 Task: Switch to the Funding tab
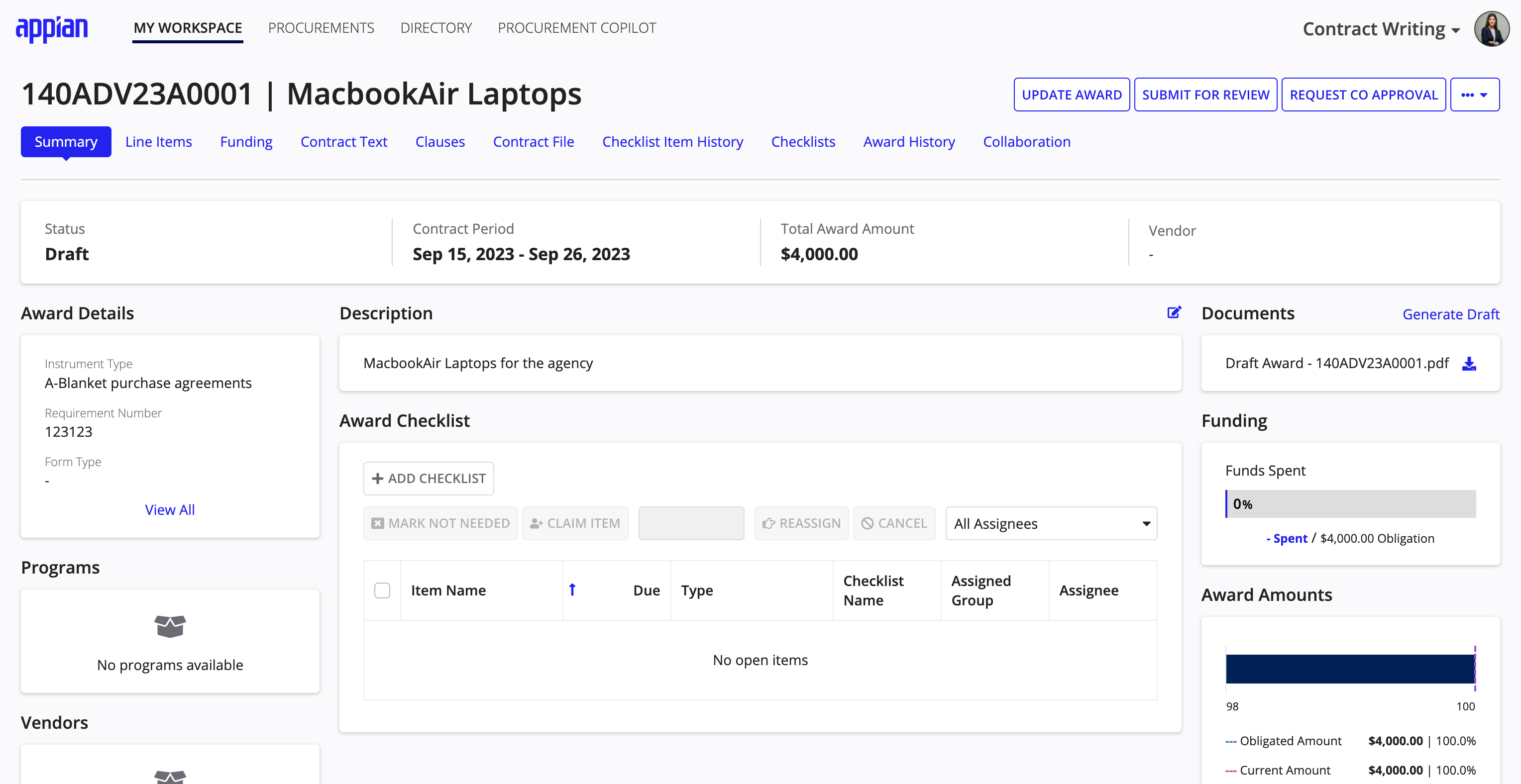(x=246, y=142)
